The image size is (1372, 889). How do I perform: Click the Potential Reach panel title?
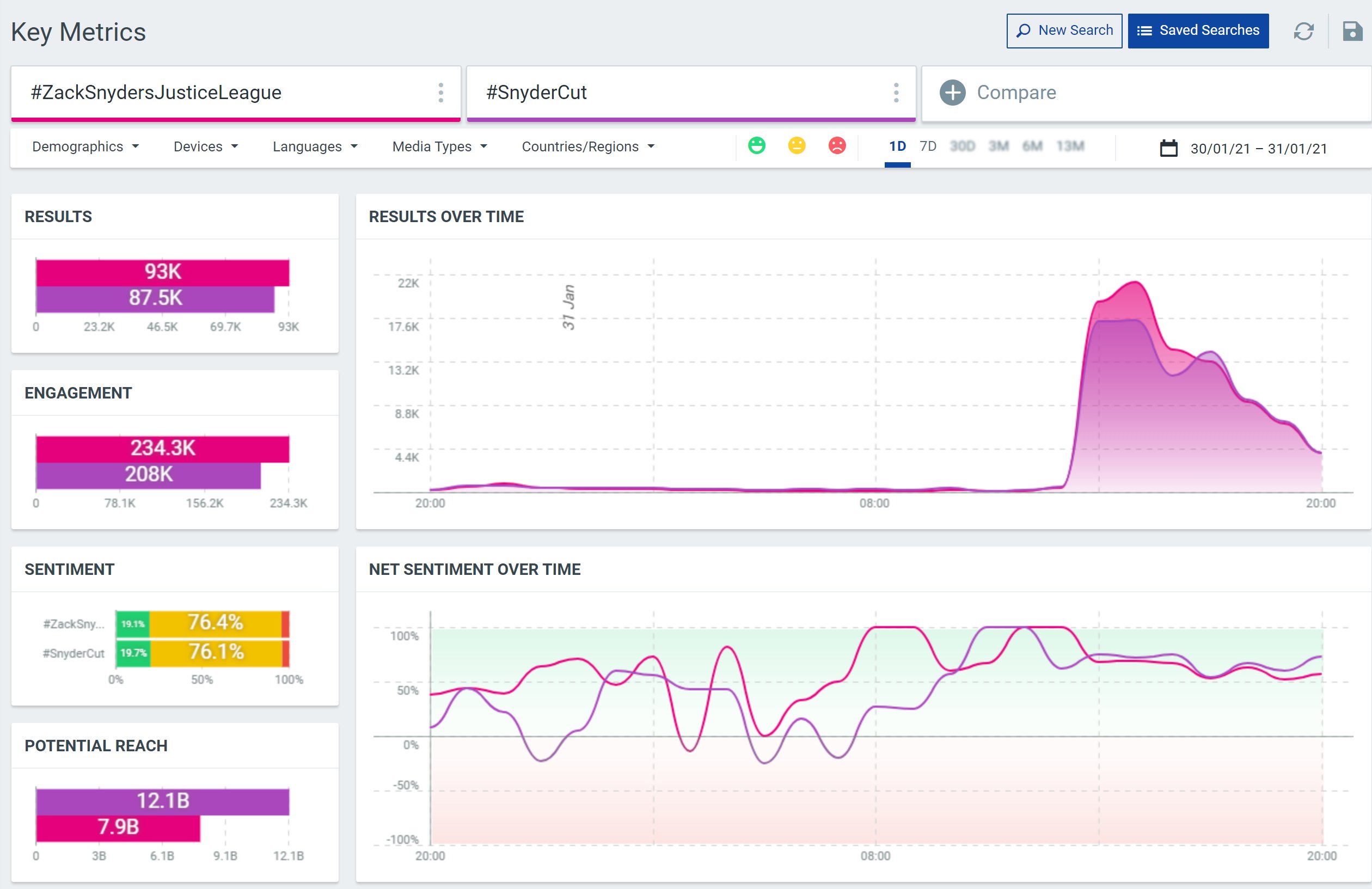coord(96,746)
